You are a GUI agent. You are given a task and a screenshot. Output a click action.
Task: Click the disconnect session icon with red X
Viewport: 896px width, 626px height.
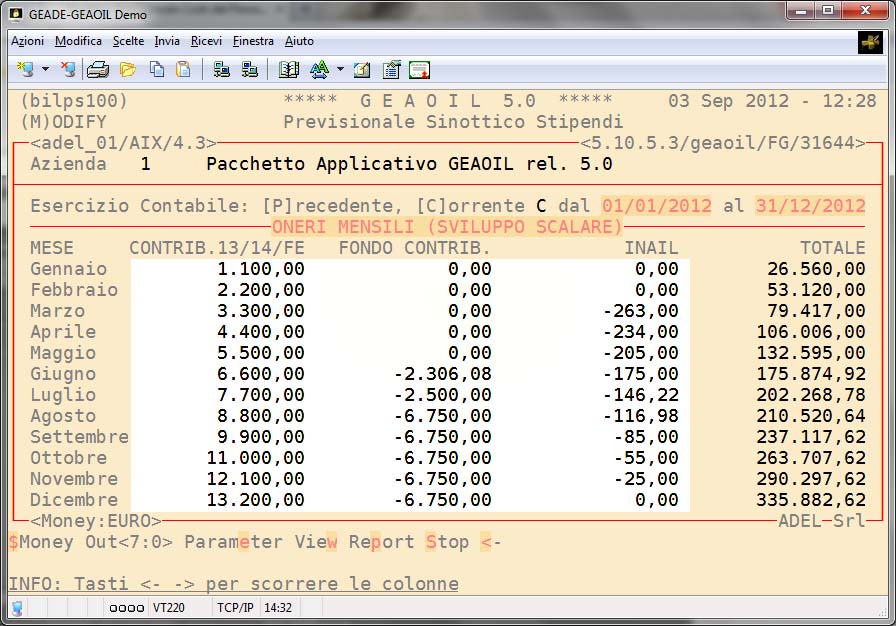pyautogui.click(x=68, y=70)
